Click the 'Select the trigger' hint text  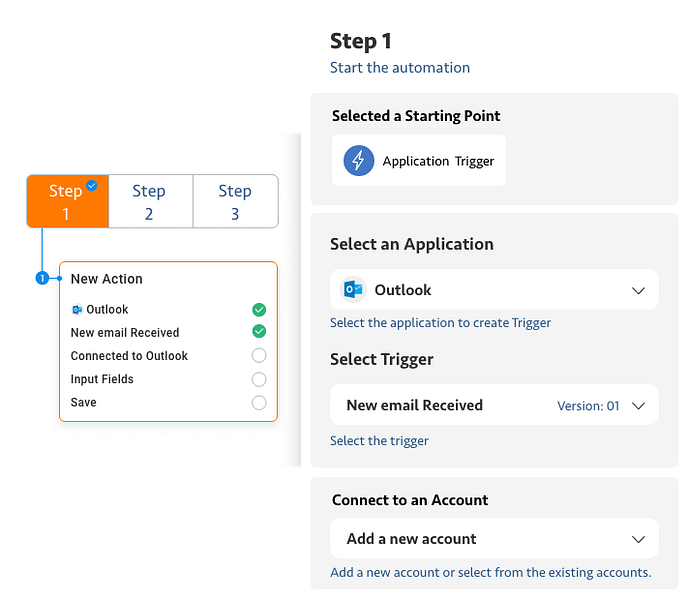379,441
